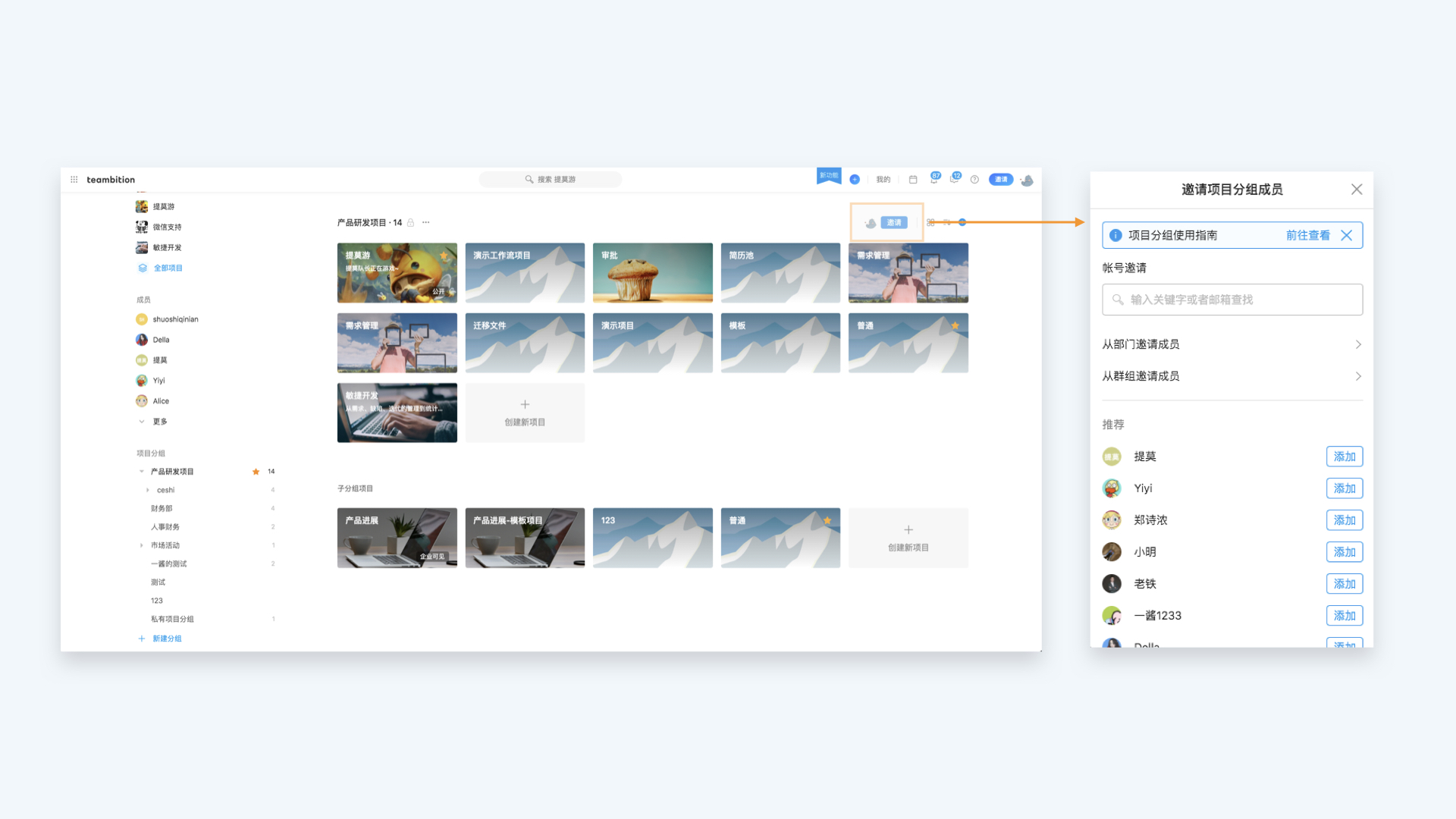Screen dimensions: 1456x819
Task: Click 新建分组 to create a group
Action: pyautogui.click(x=167, y=639)
